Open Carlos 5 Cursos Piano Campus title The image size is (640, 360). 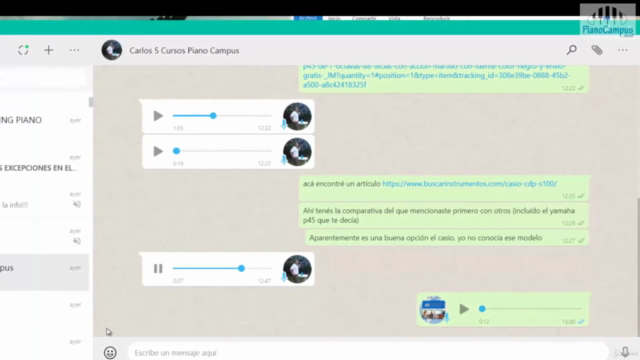[184, 51]
